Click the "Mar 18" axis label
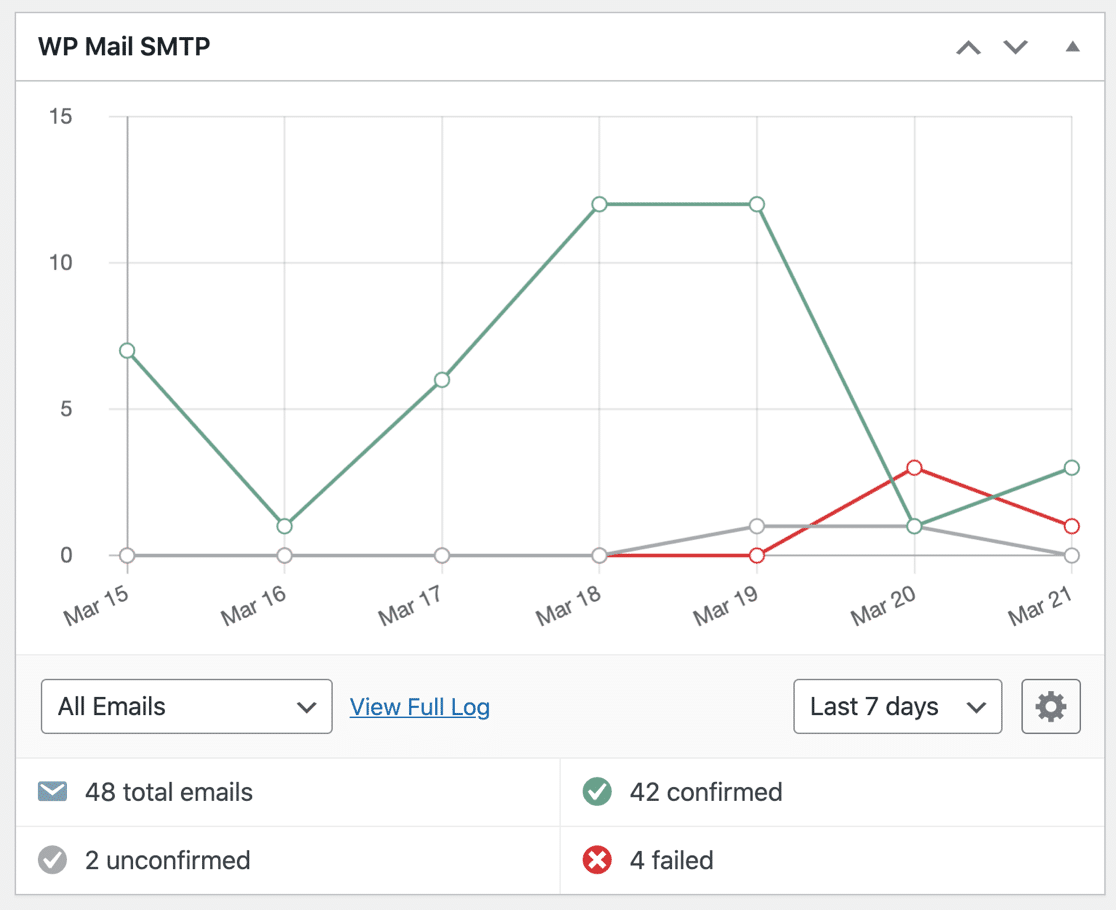Viewport: 1116px width, 910px height. (568, 605)
